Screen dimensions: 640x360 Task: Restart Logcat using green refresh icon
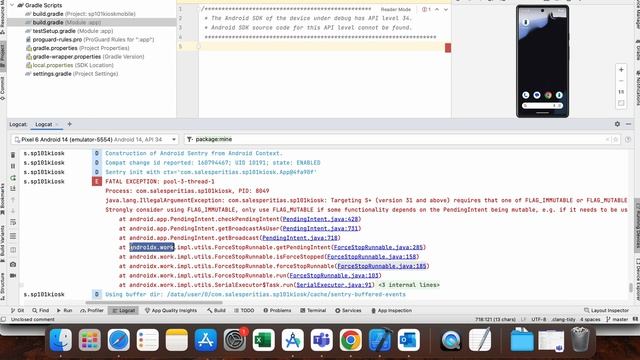tap(13, 178)
